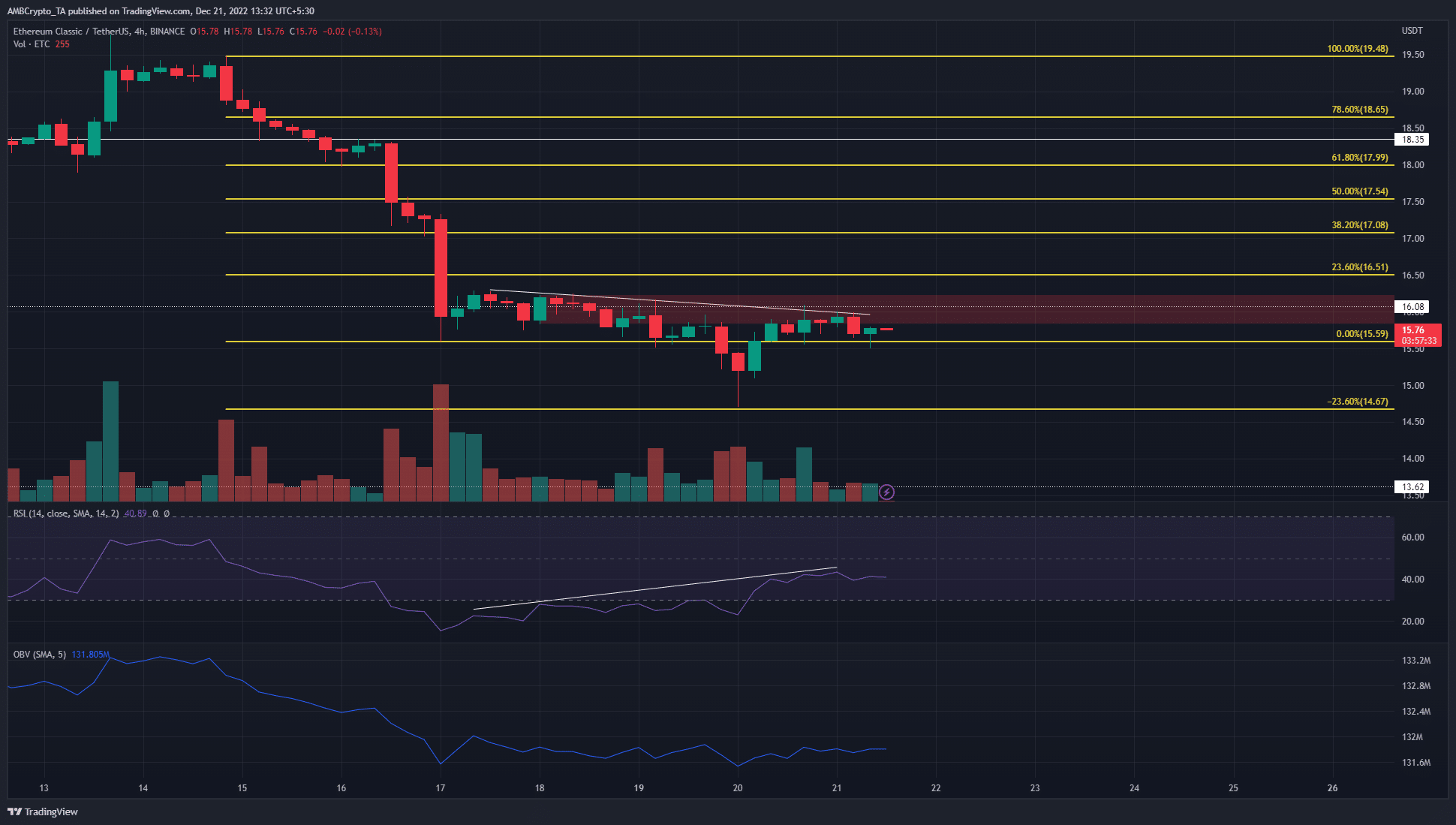Select the 61.80%(17.99) Fibonacci level label
The image size is (1456, 825).
pyautogui.click(x=1360, y=158)
